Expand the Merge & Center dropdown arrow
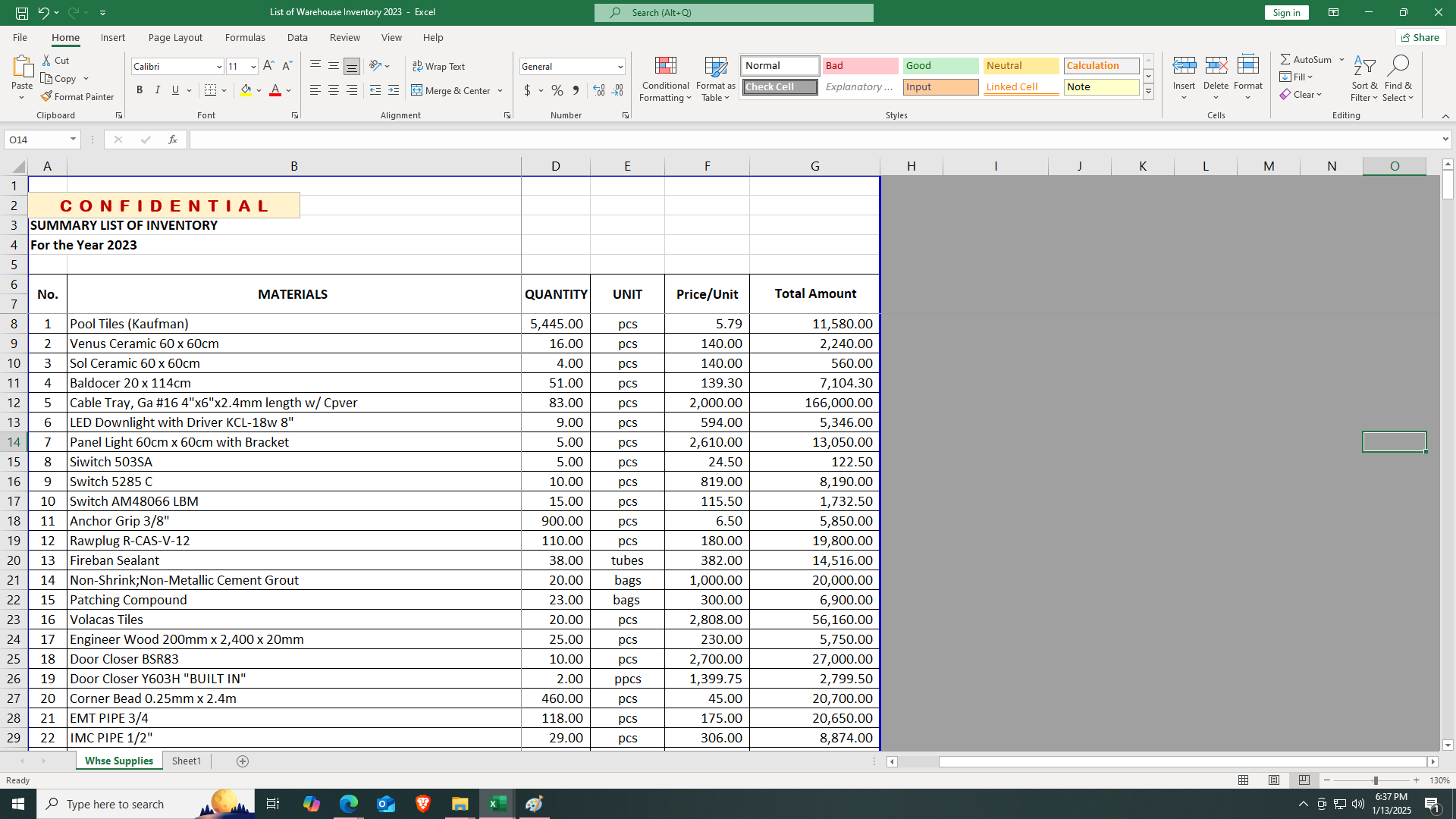 point(500,91)
